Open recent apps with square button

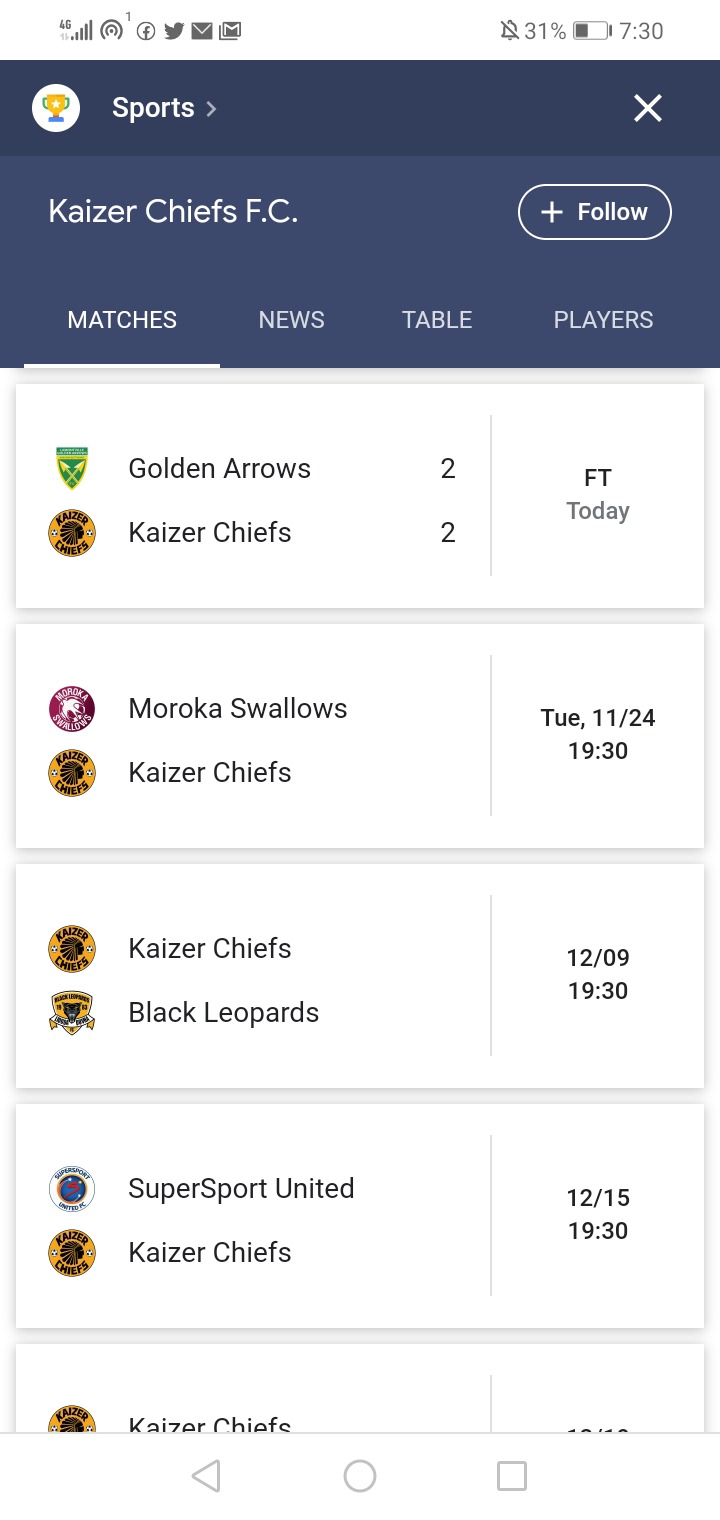[512, 1476]
